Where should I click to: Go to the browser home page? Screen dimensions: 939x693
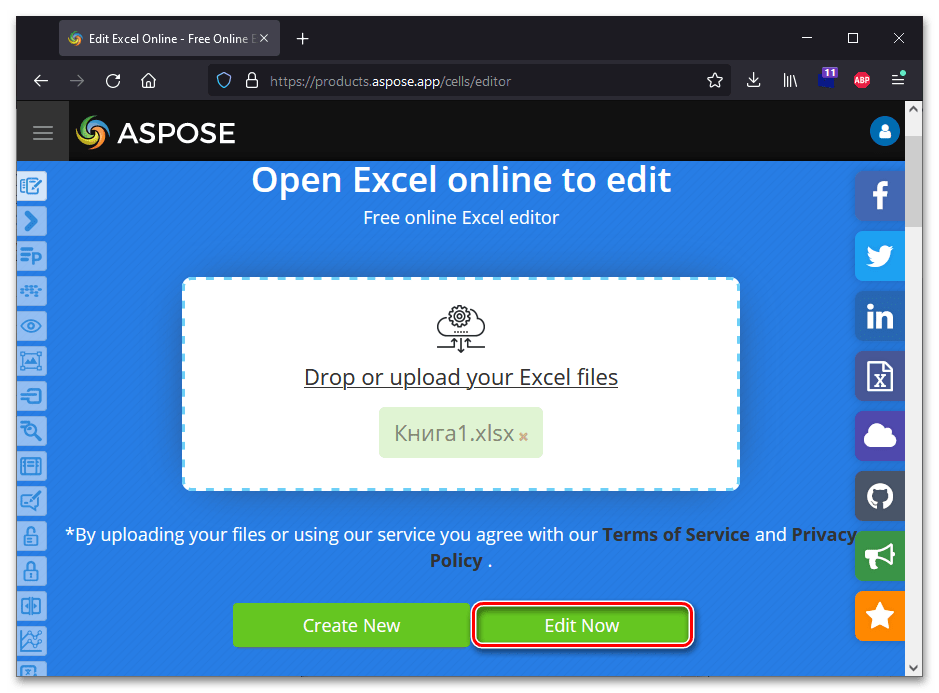[149, 81]
